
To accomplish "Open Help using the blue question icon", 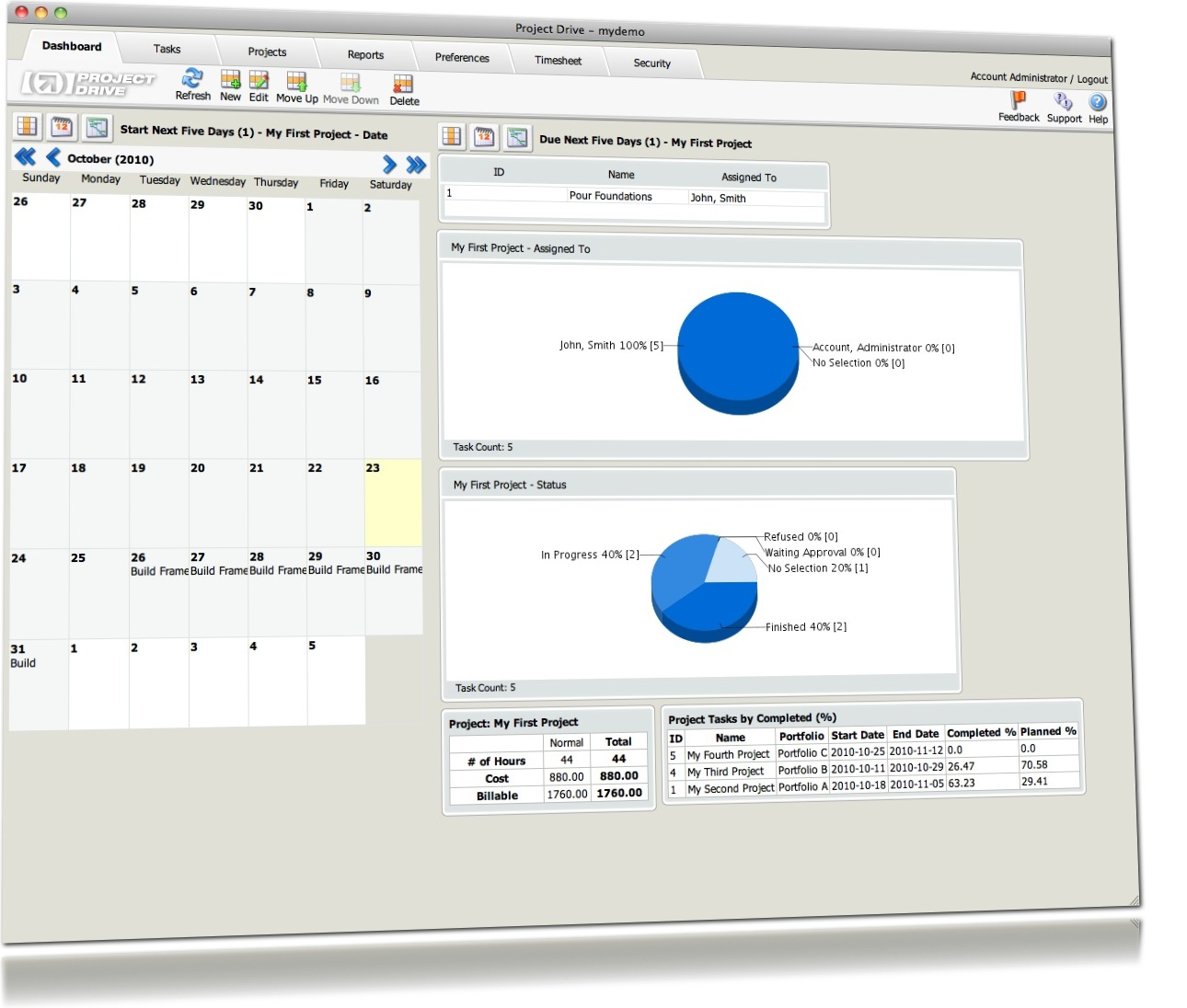I will (1097, 101).
